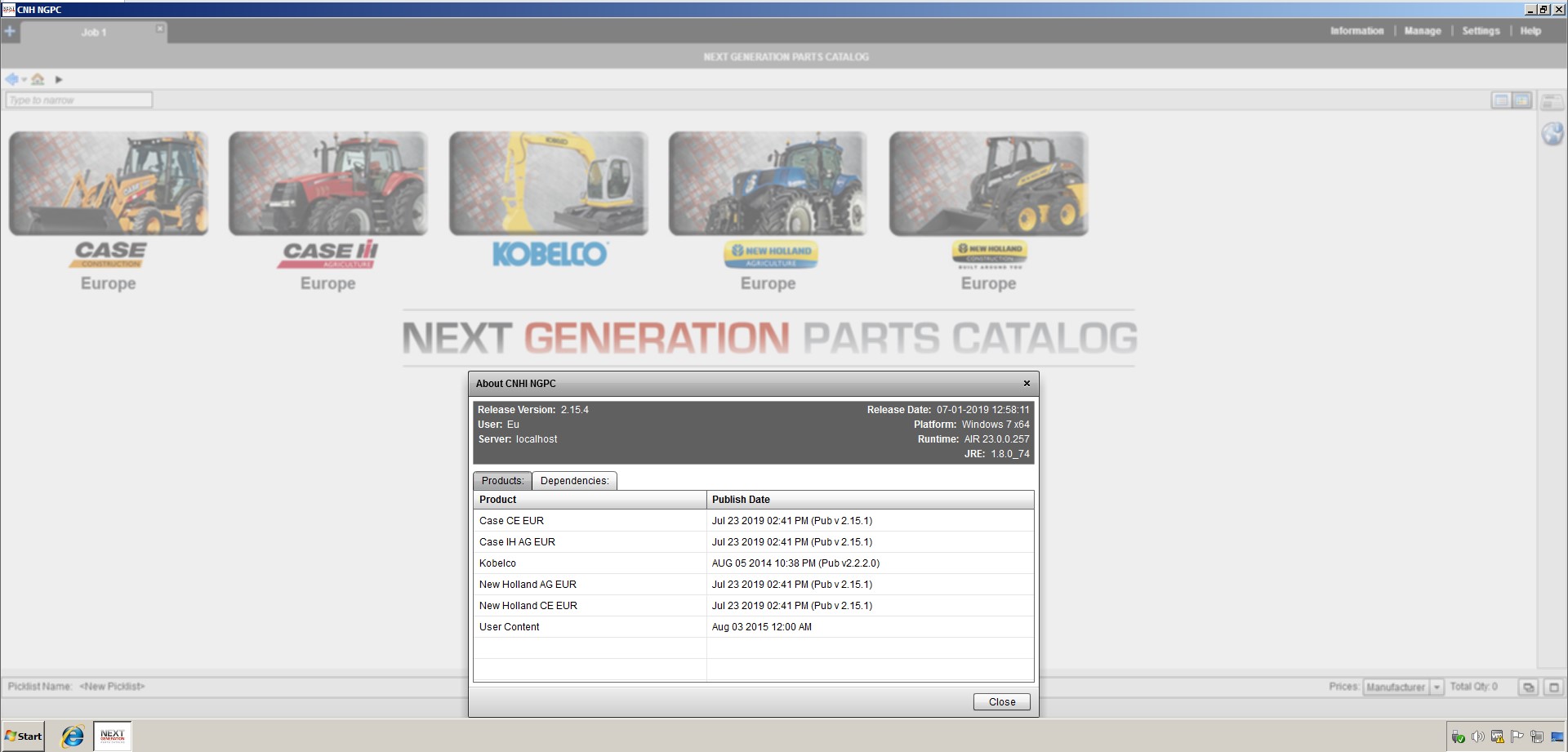
Task: Switch to the Job 1 tab
Action: click(x=93, y=33)
